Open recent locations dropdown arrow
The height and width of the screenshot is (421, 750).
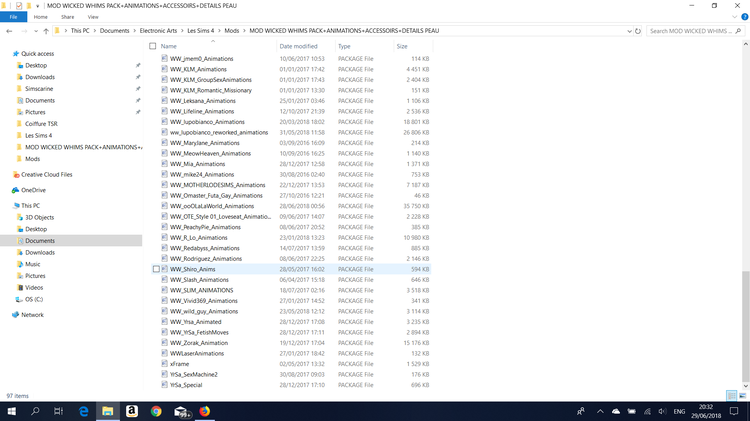(36, 31)
